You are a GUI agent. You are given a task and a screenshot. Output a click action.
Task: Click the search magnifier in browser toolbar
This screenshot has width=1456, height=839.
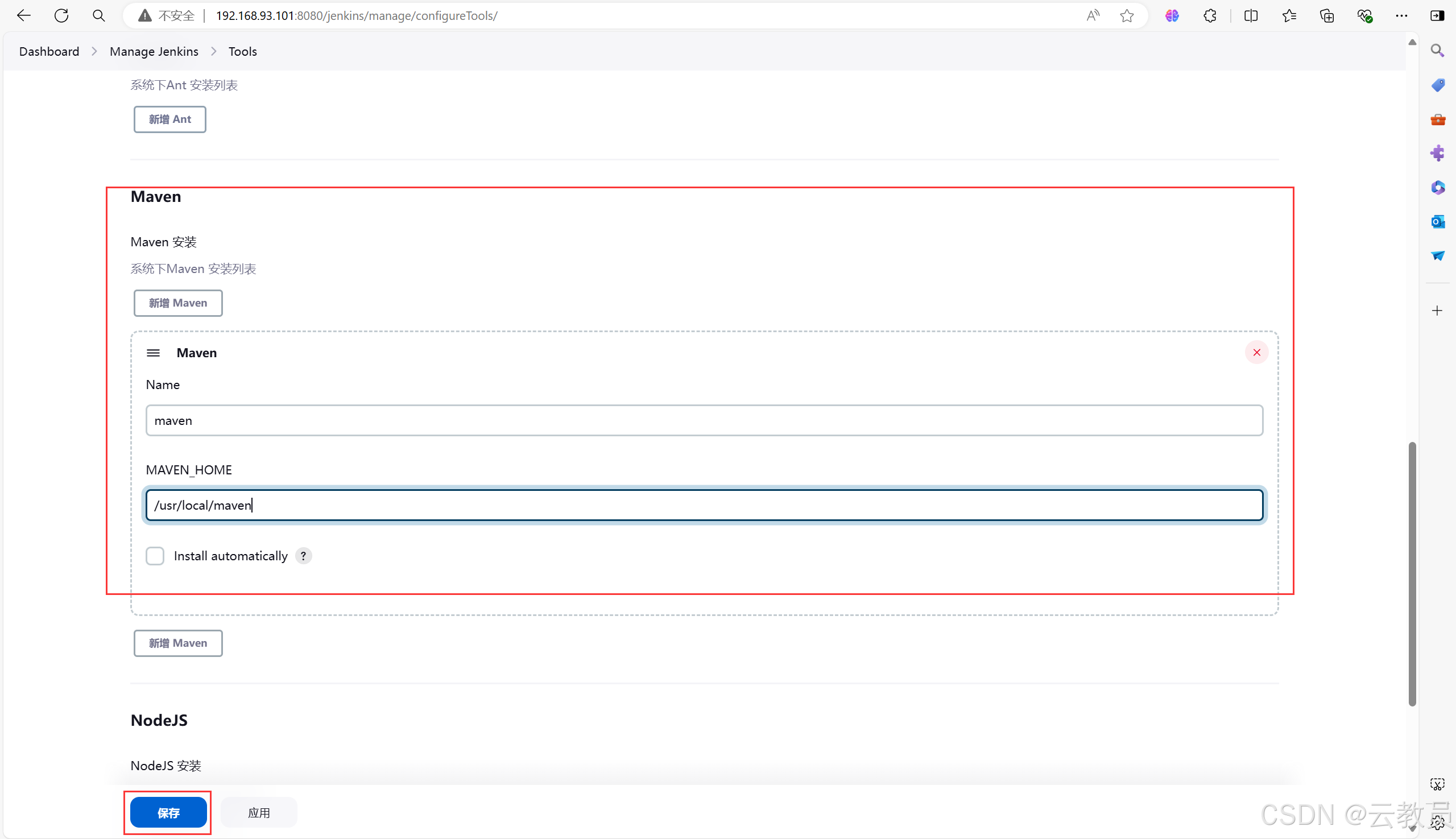(x=99, y=15)
